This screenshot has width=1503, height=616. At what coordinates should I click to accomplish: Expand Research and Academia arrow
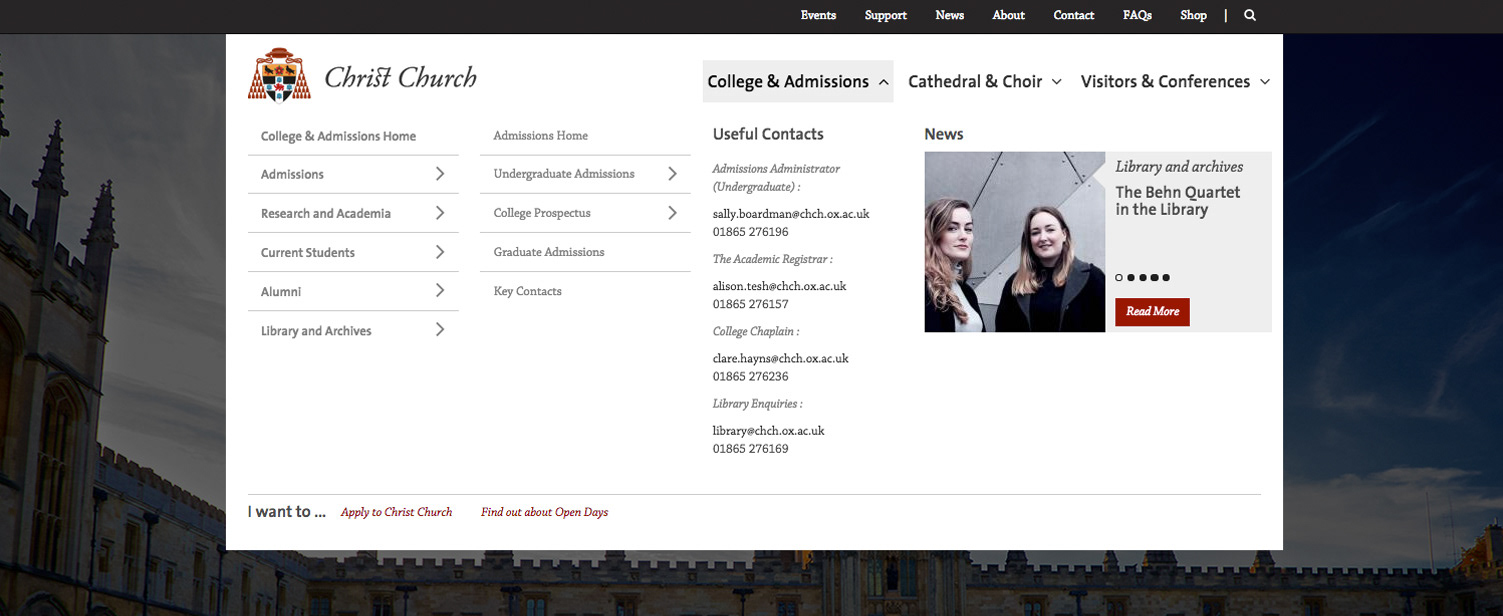click(x=440, y=213)
